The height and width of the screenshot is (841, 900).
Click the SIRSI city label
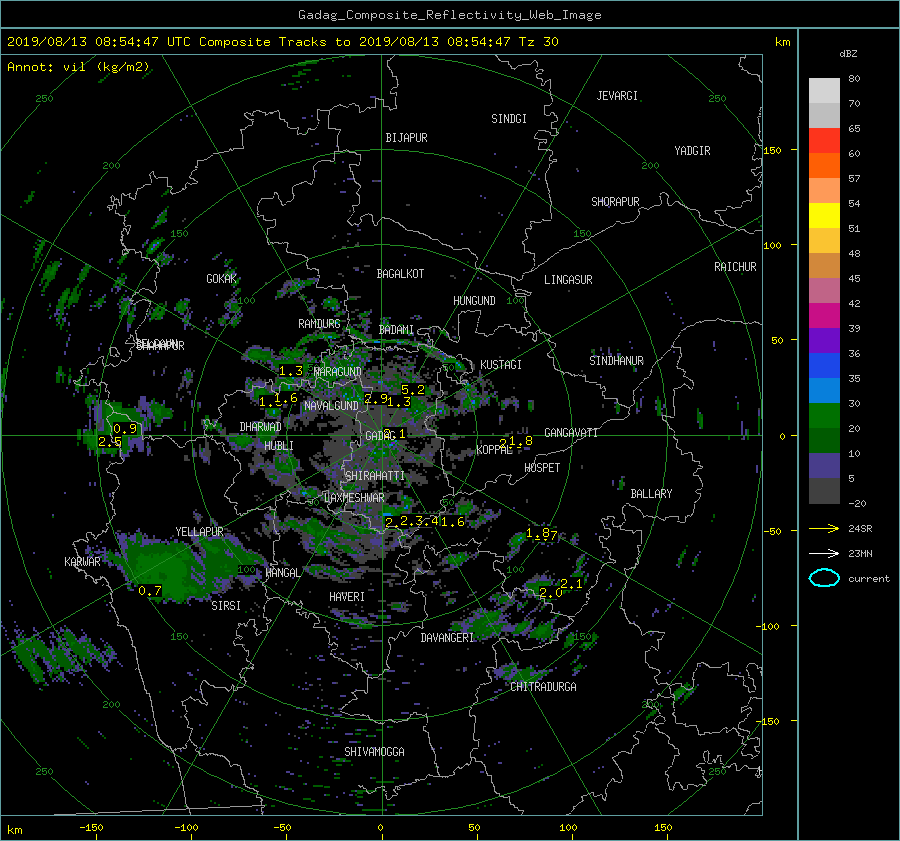[x=226, y=606]
